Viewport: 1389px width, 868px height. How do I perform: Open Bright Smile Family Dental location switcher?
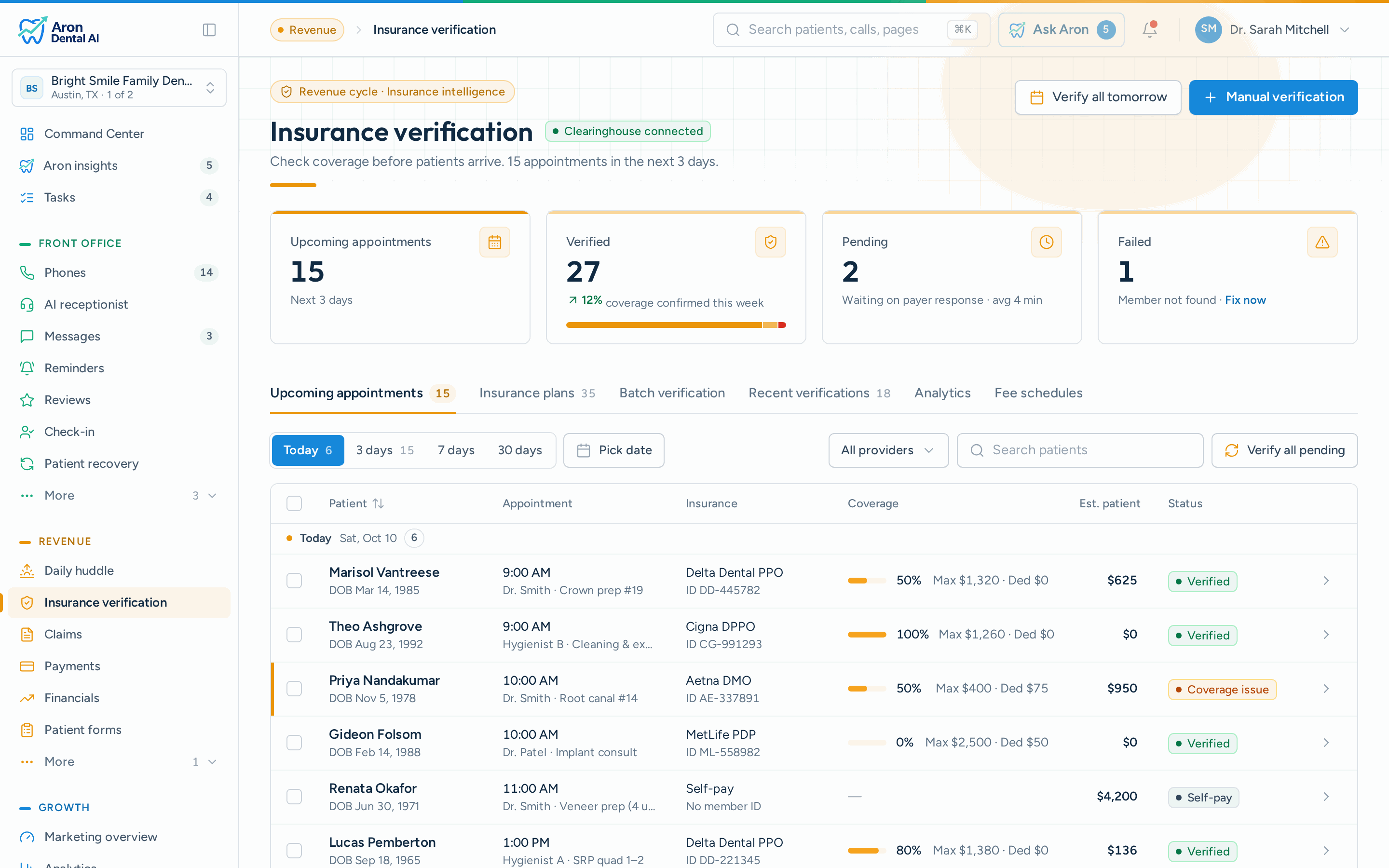coord(120,88)
